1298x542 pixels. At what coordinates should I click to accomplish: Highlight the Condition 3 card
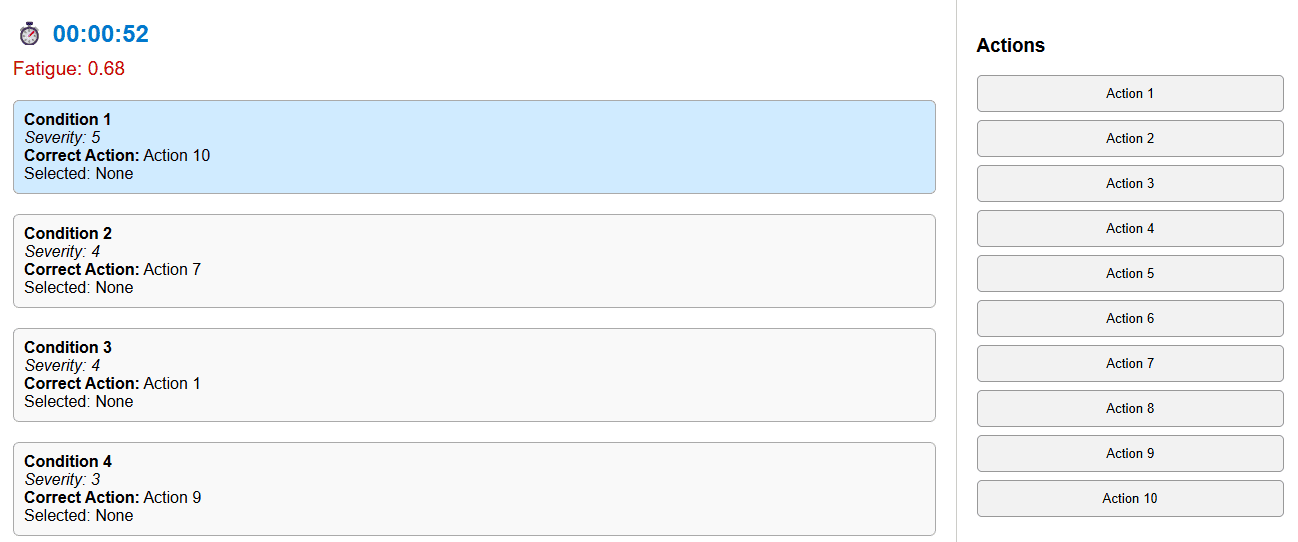pos(474,375)
